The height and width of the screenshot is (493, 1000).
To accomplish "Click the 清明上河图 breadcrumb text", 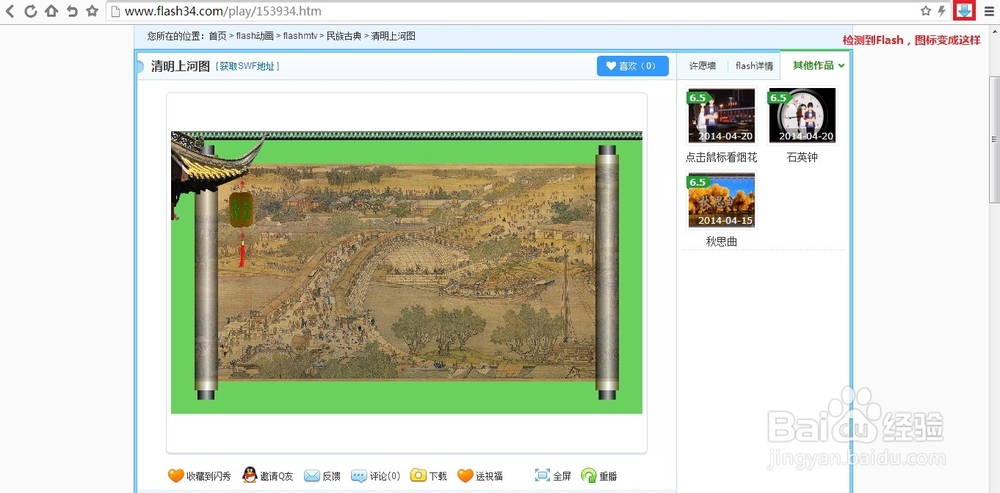I will tap(393, 36).
